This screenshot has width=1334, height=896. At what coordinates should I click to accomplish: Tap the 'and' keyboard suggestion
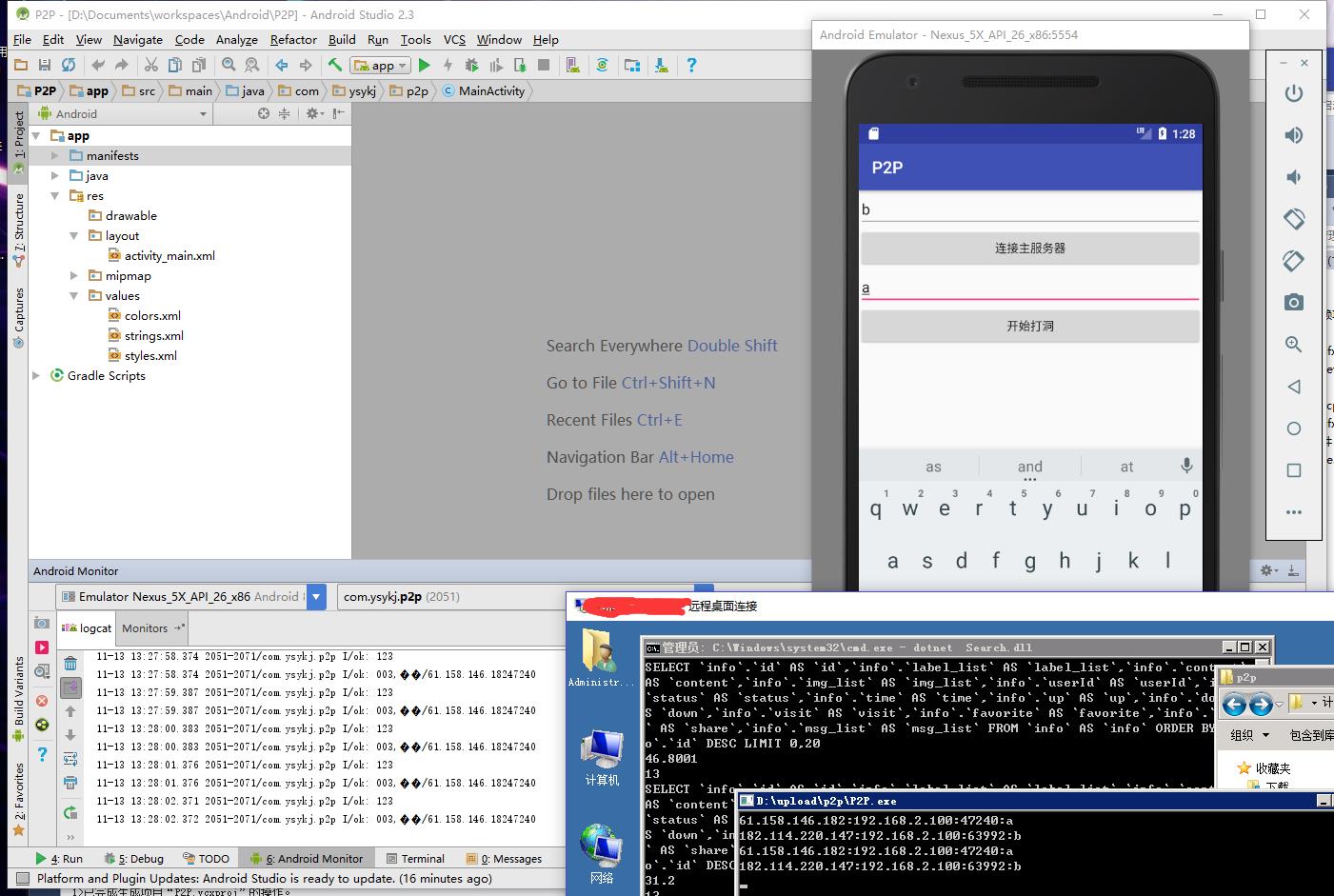[x=1029, y=467]
